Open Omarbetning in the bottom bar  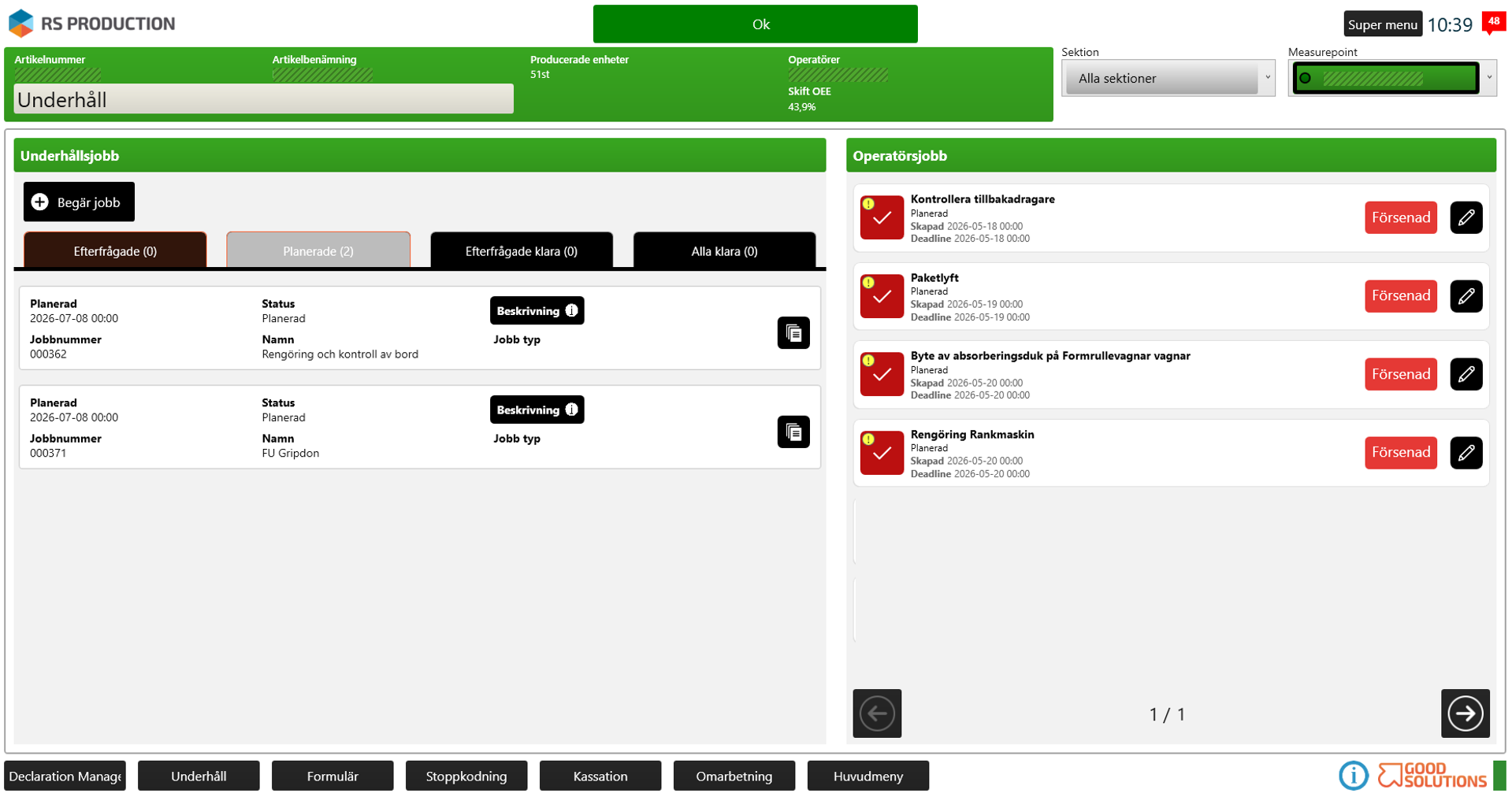coord(734,776)
